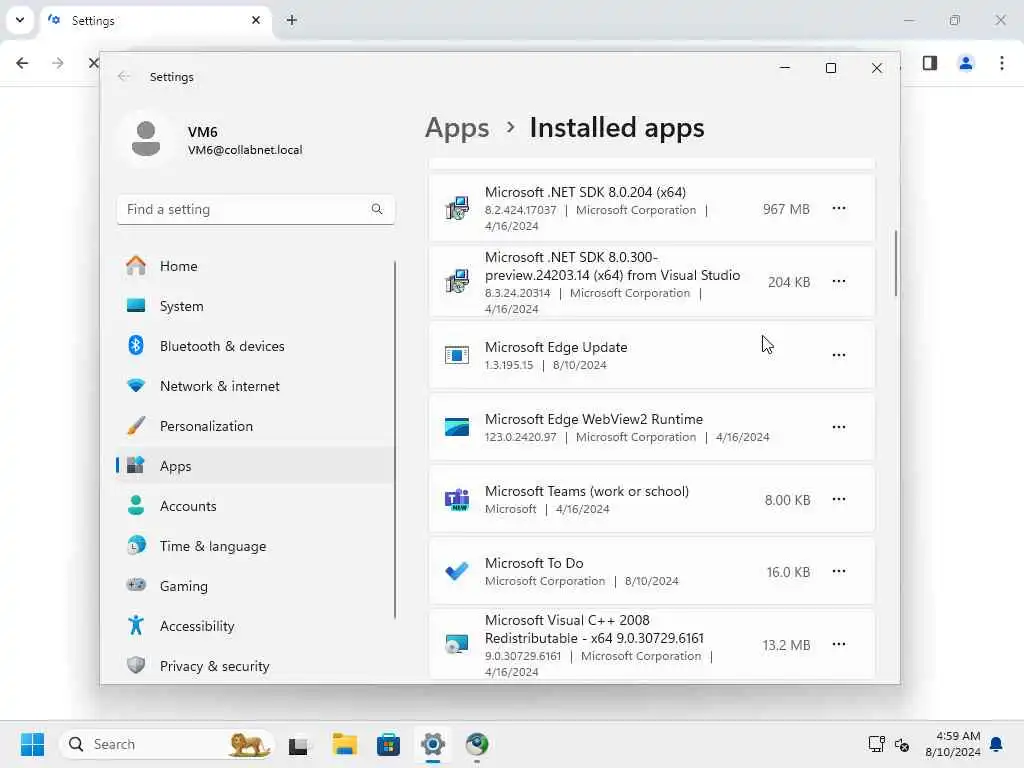1024x768 pixels.
Task: Open more options for Edge WebView2 Runtime
Action: point(839,427)
